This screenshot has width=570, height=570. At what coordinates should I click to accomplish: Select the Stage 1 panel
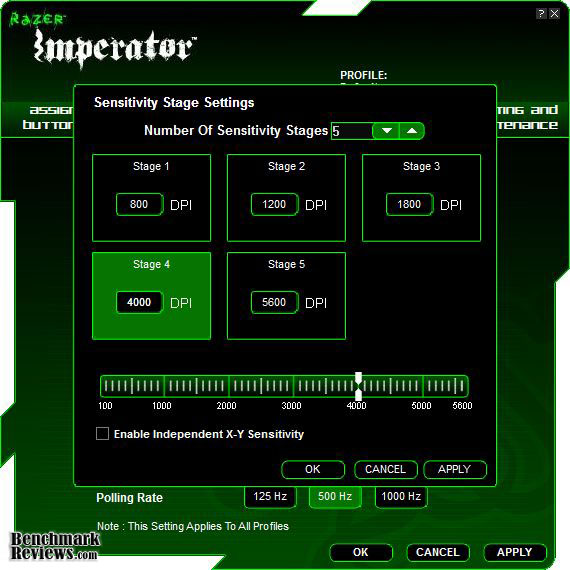pos(152,198)
